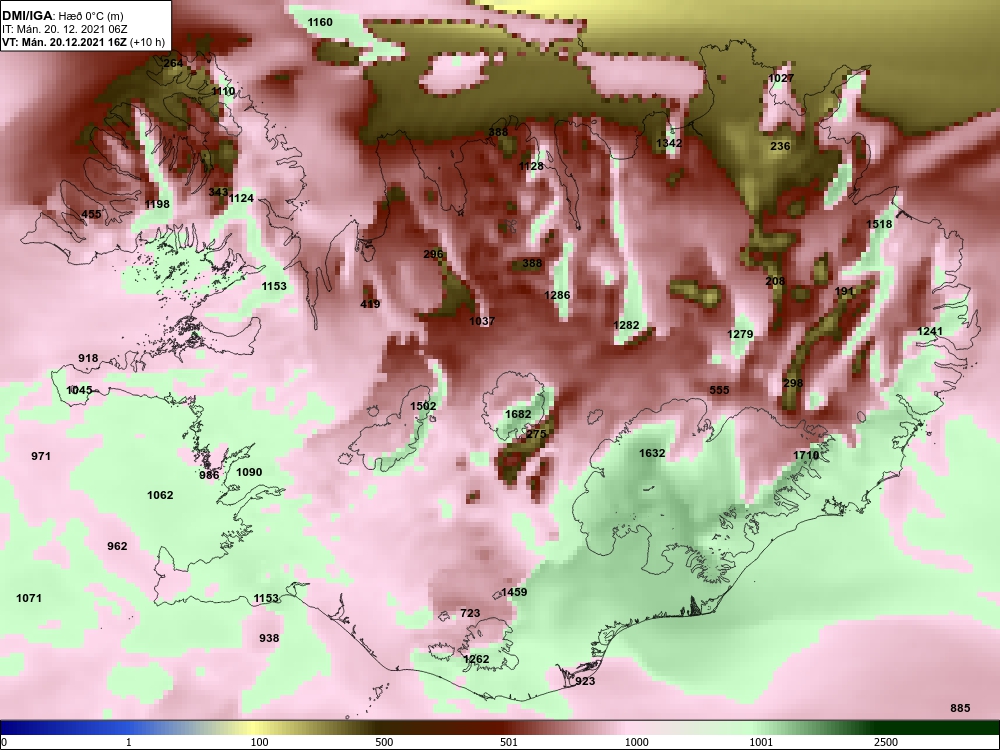Click the map value 1128
Viewport: 1000px width, 750px height.
coord(531,166)
